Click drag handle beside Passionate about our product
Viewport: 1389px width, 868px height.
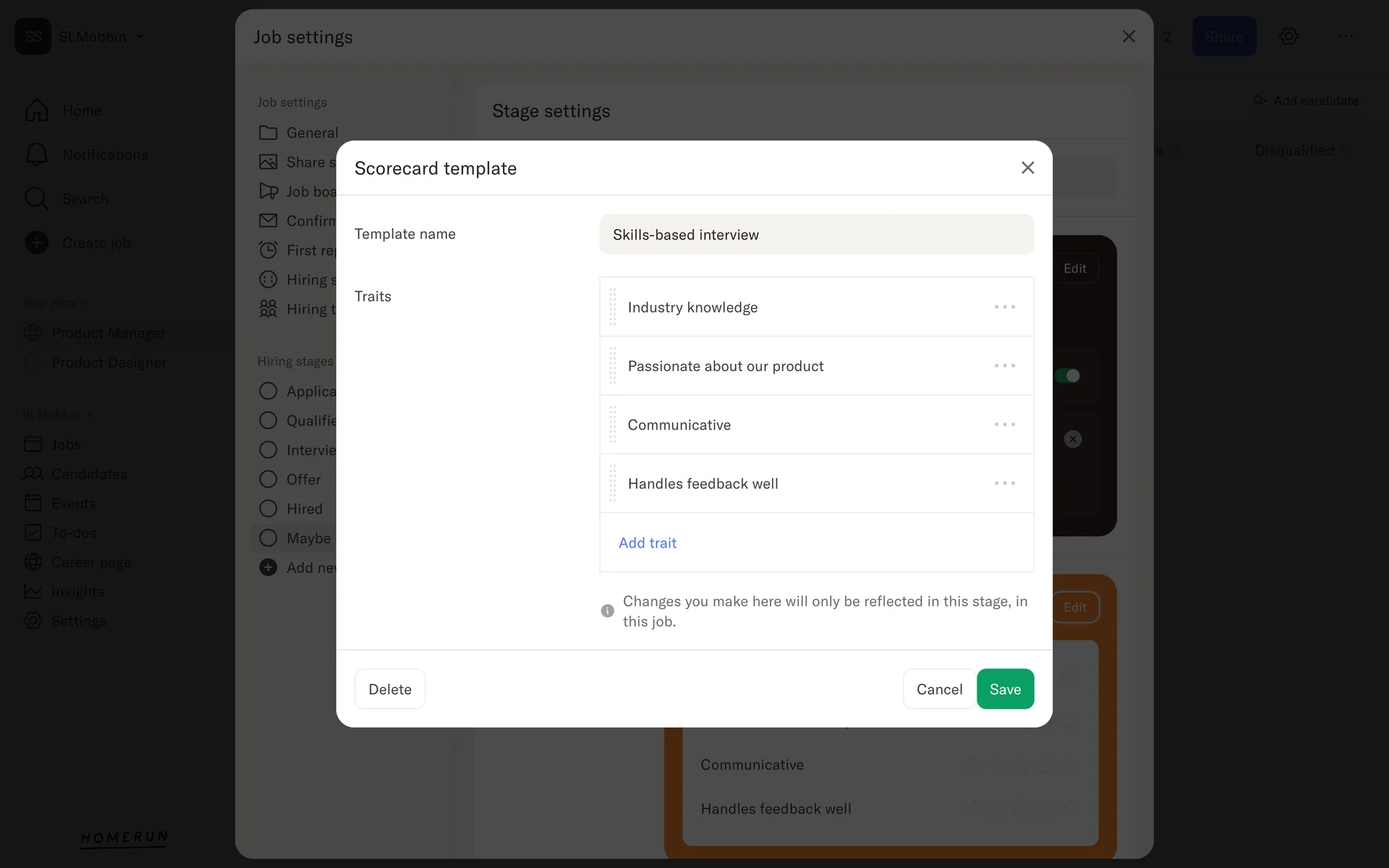coord(613,366)
